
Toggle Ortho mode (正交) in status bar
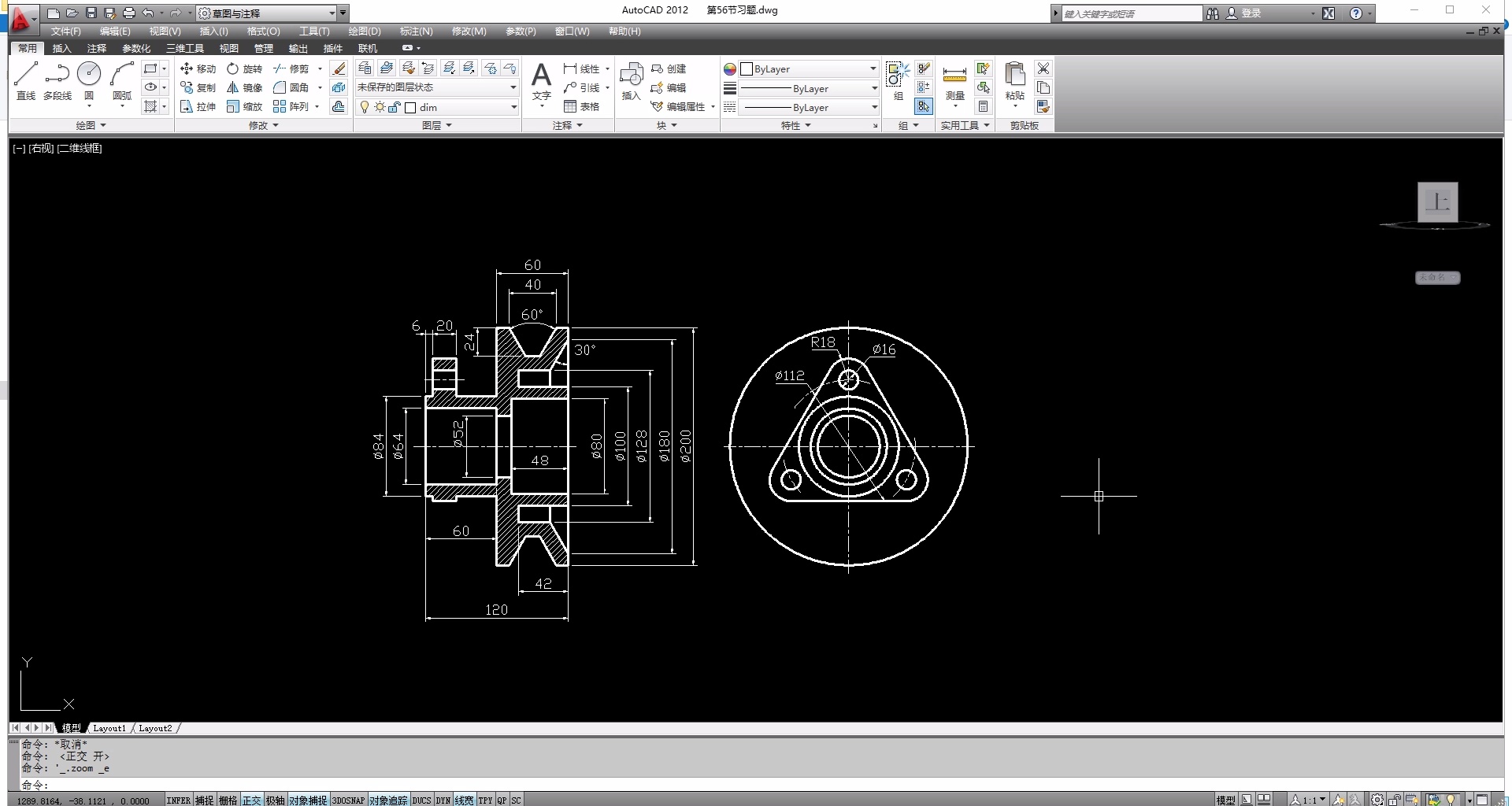251,800
